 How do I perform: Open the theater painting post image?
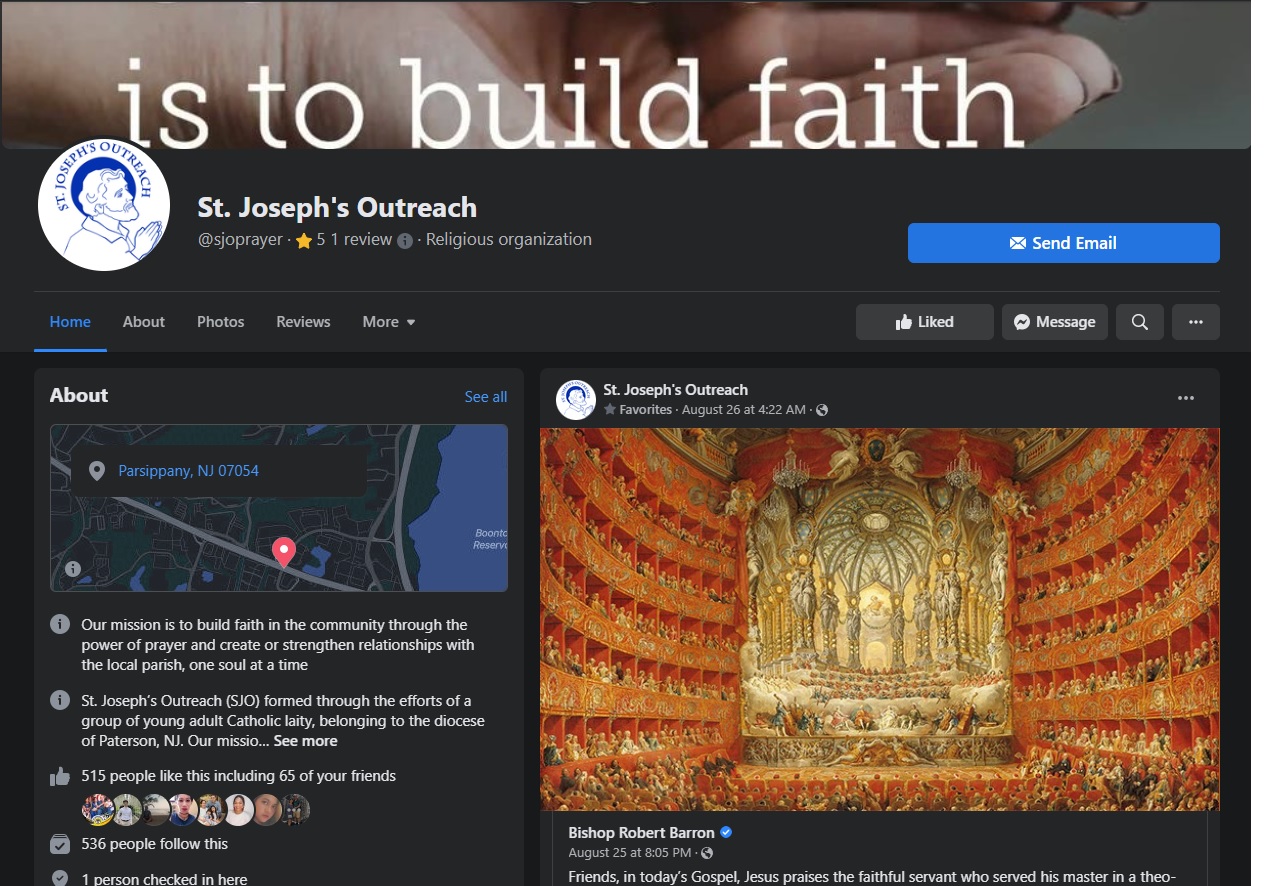[x=880, y=620]
